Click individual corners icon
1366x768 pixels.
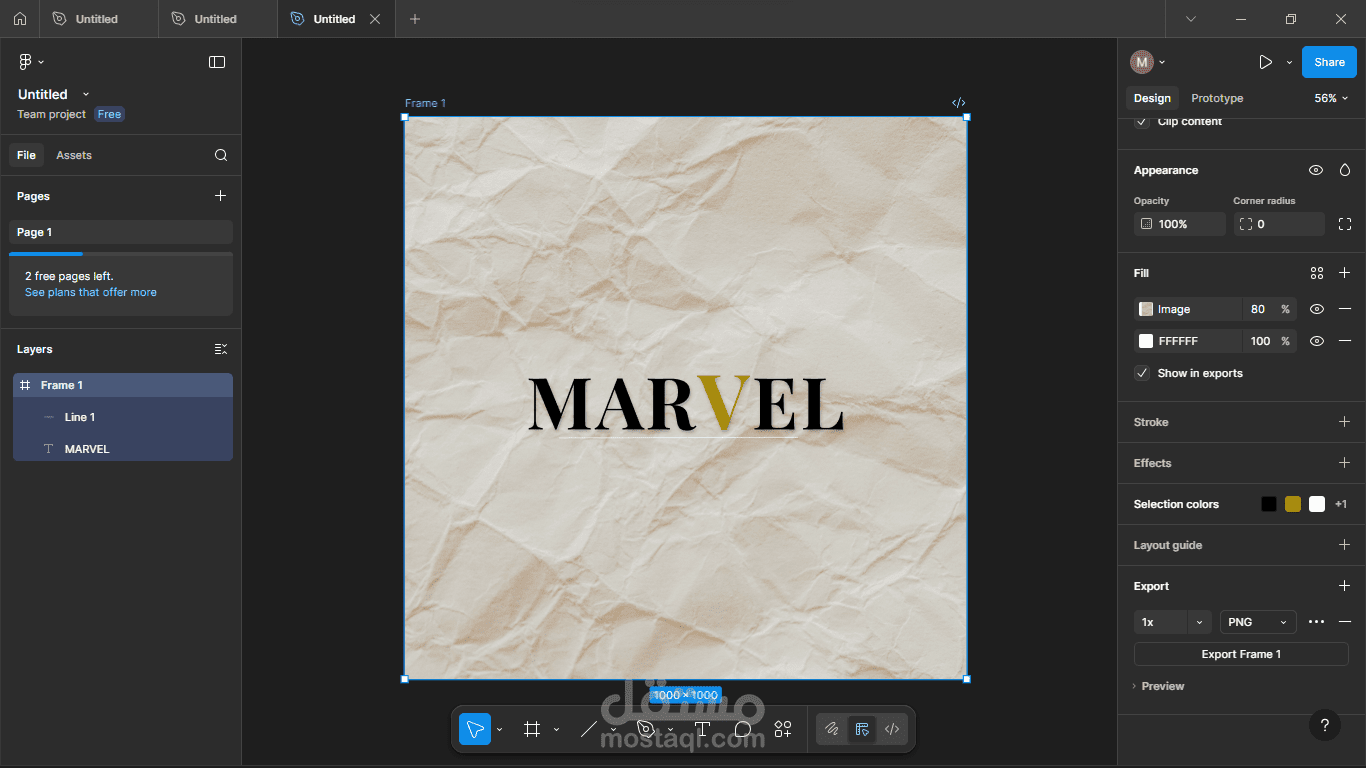pyautogui.click(x=1345, y=224)
